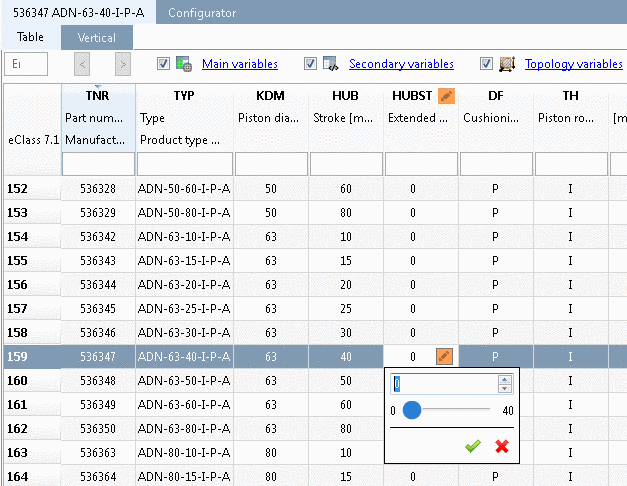Click the filter box under HUB column
This screenshot has width=627, height=486.
coord(346,164)
